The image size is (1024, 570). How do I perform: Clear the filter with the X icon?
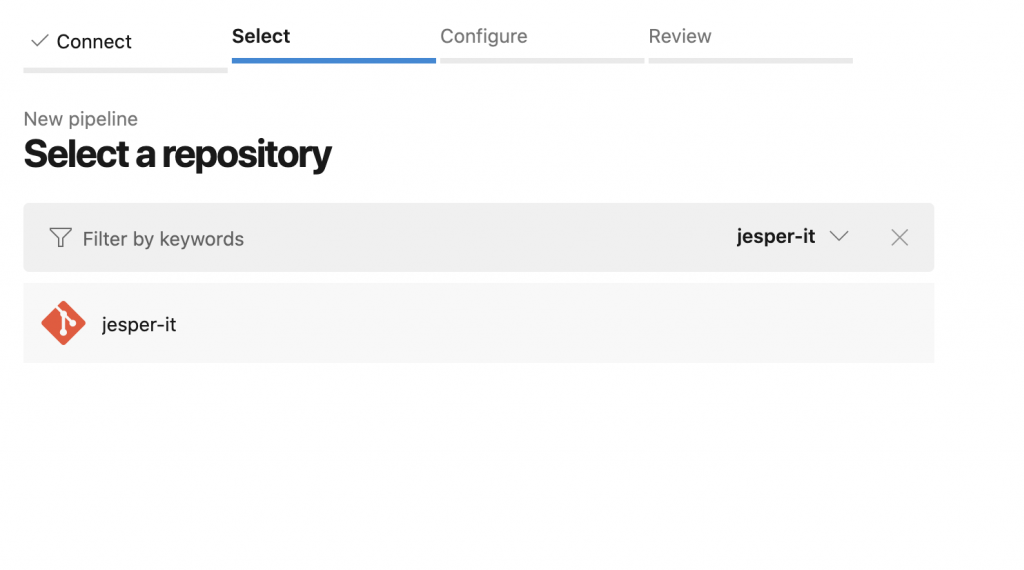click(899, 237)
